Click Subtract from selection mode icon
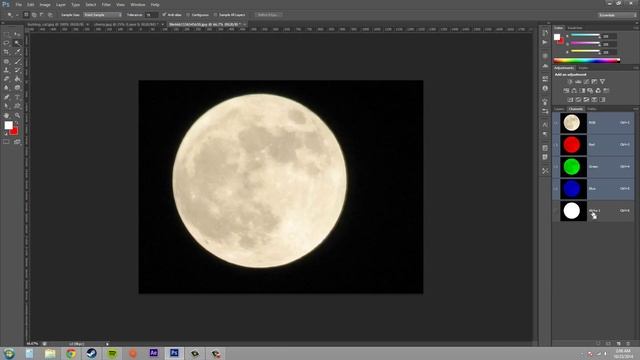 [x=42, y=15]
